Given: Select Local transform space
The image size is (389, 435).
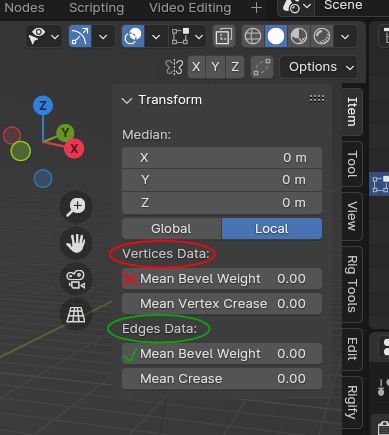Looking at the screenshot, I should (x=272, y=229).
